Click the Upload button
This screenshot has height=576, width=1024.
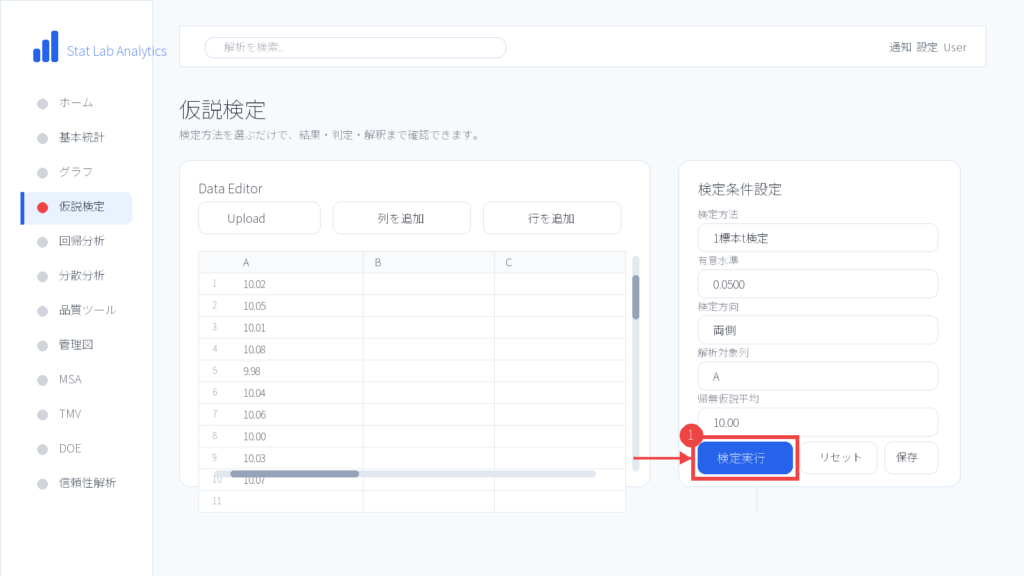259,218
